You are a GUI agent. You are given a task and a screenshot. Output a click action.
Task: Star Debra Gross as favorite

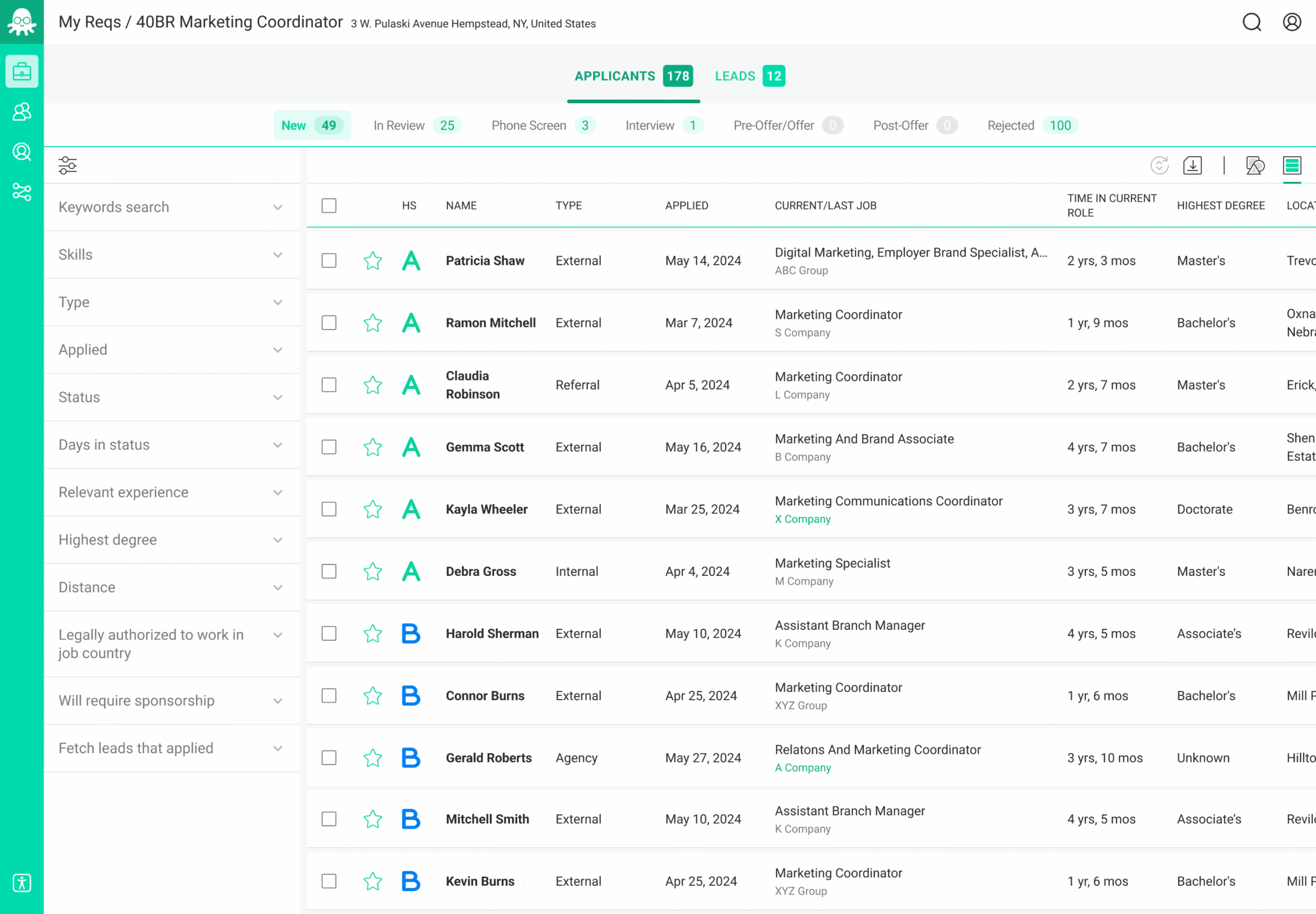[x=373, y=572]
